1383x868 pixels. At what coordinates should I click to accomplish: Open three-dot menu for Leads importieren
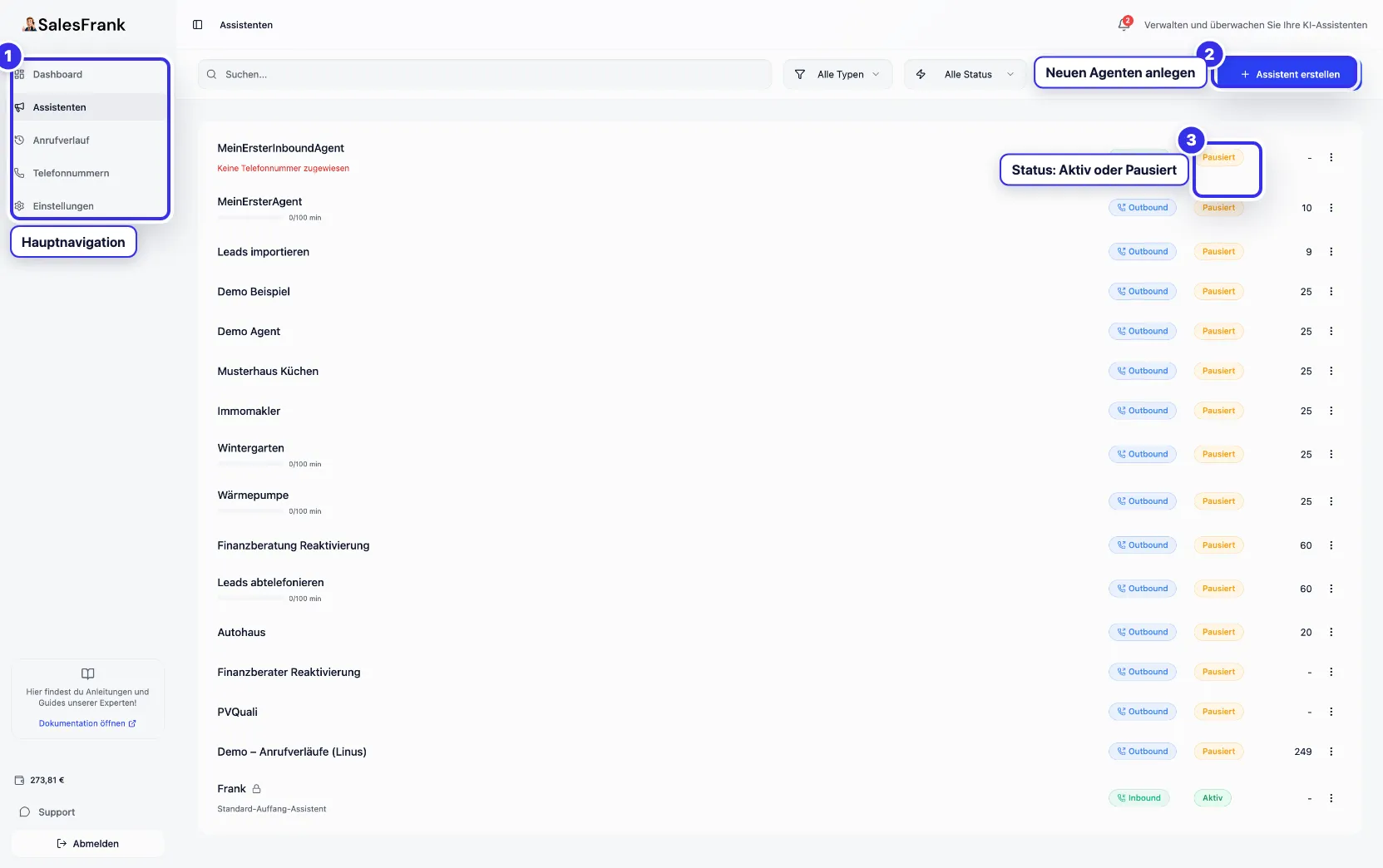pos(1331,251)
